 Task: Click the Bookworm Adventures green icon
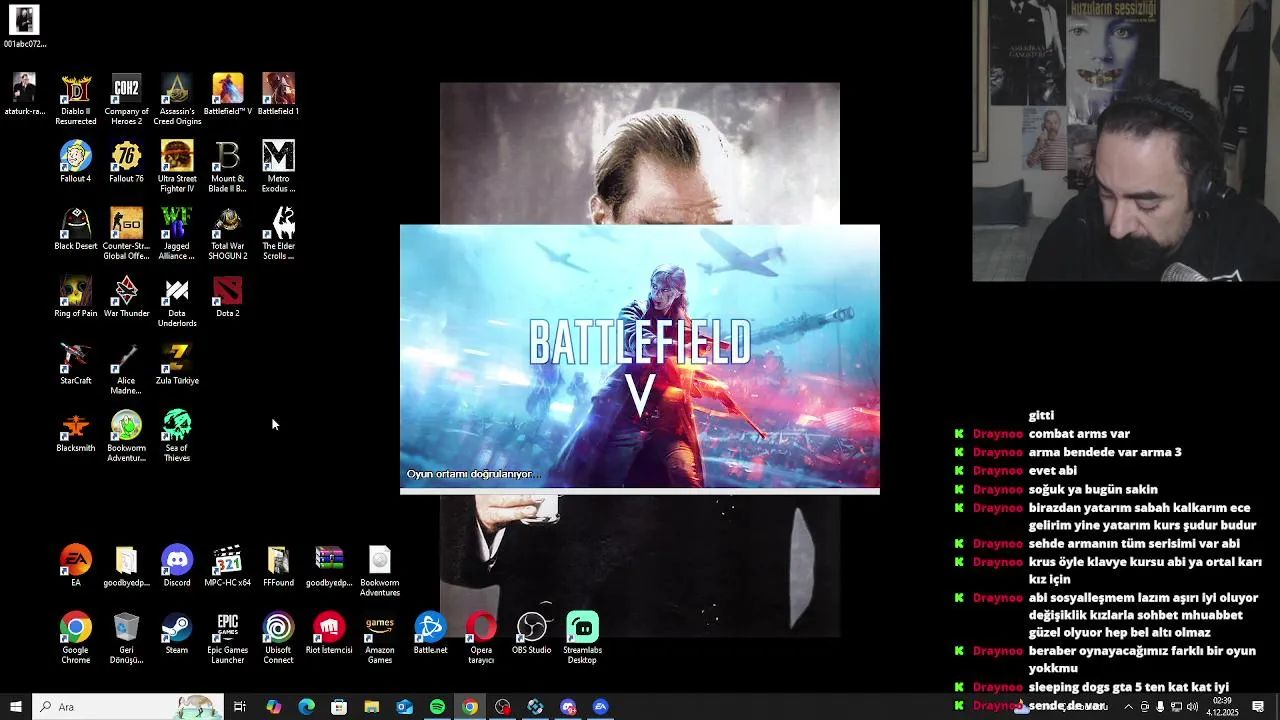click(126, 435)
